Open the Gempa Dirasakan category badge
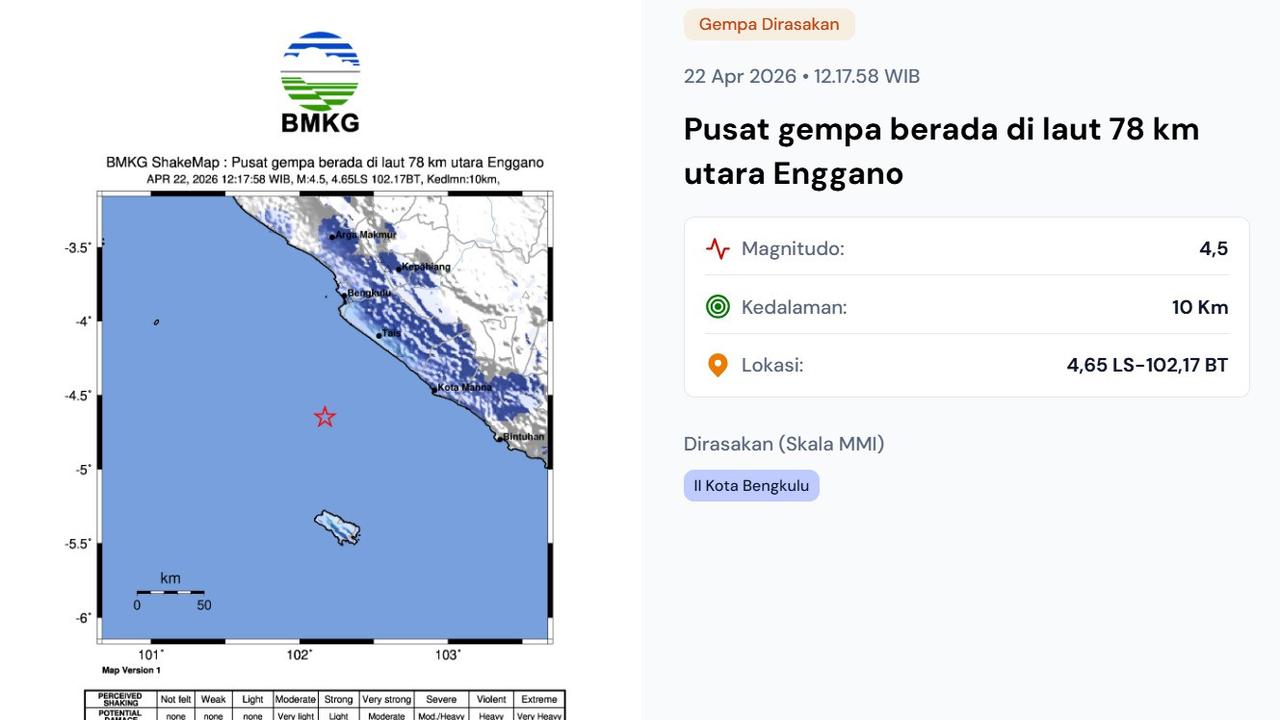Viewport: 1280px width, 720px height. [769, 24]
